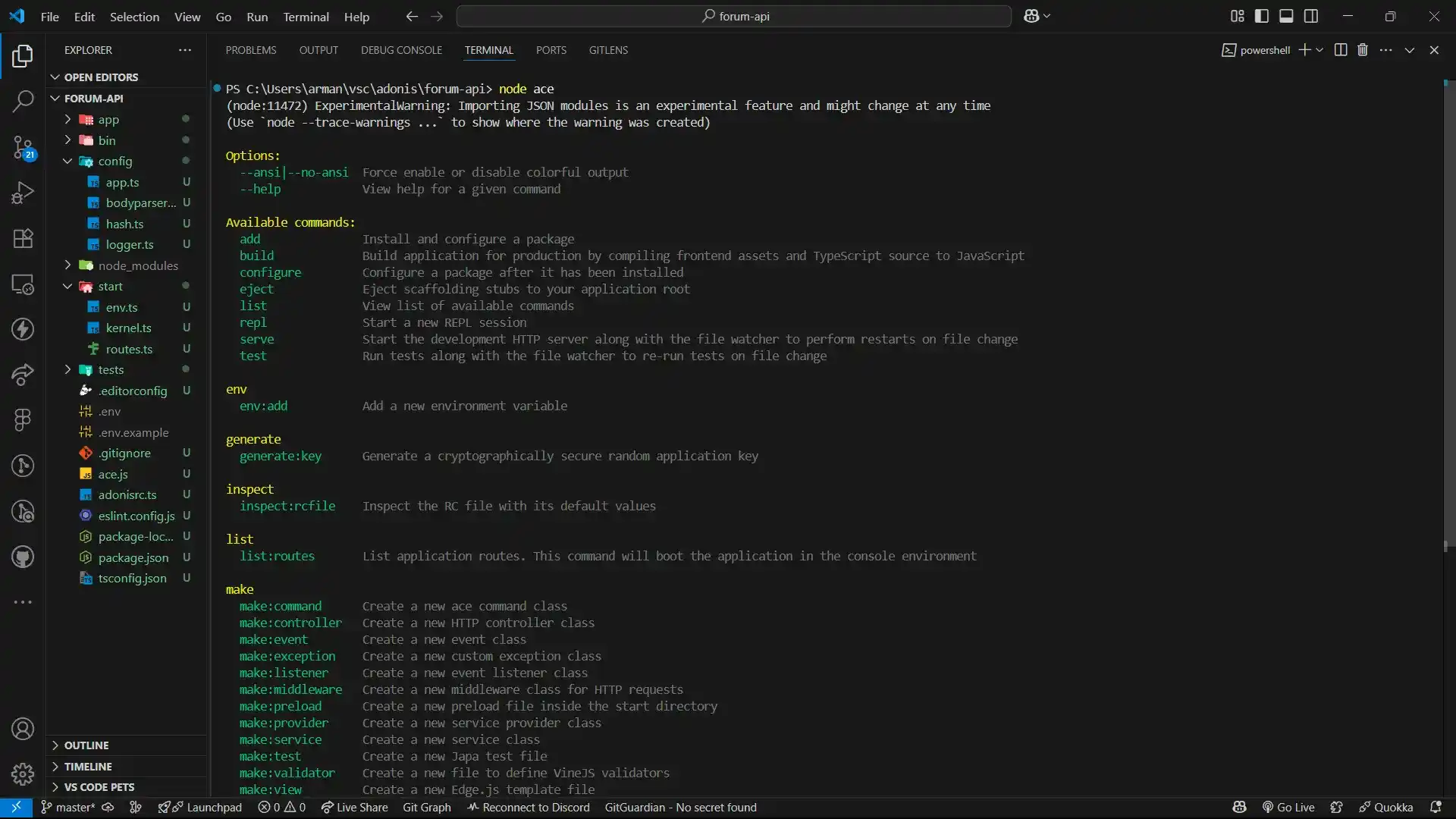The height and width of the screenshot is (819, 1456).
Task: Open Git Graph from status bar
Action: coord(426,808)
